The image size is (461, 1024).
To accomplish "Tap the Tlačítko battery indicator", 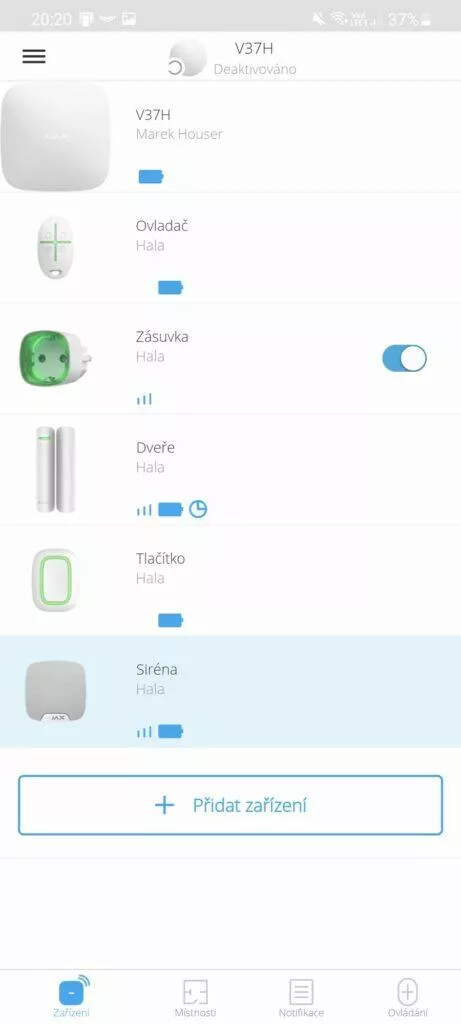I will 170,620.
